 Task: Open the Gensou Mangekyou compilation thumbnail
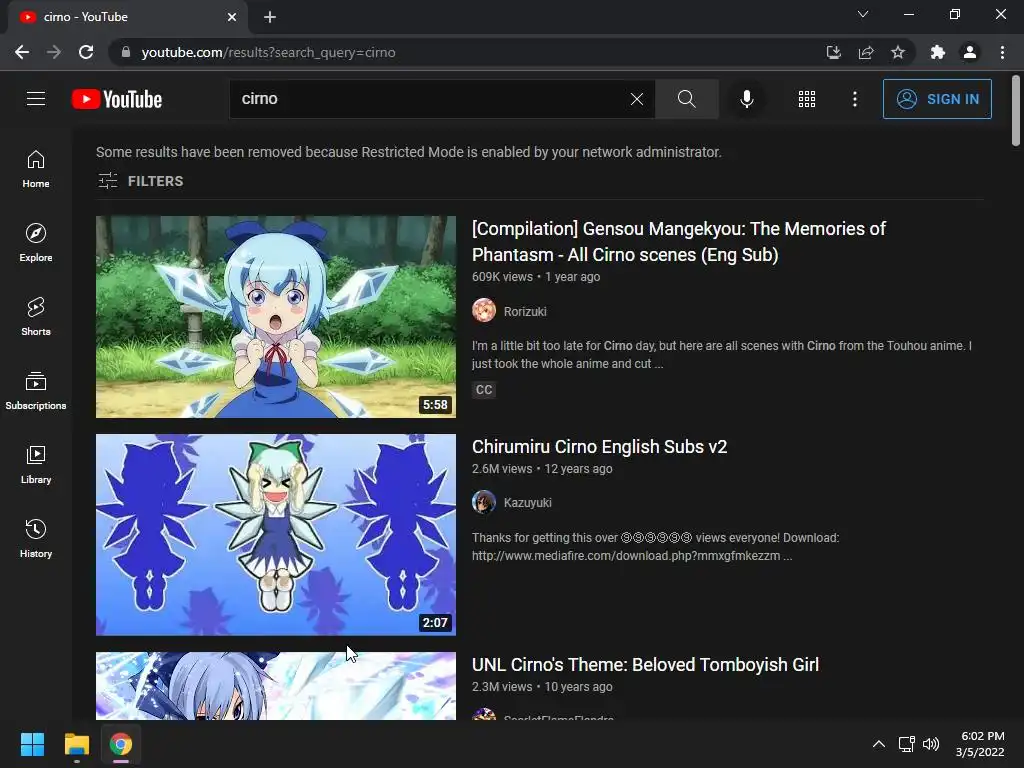coord(276,317)
